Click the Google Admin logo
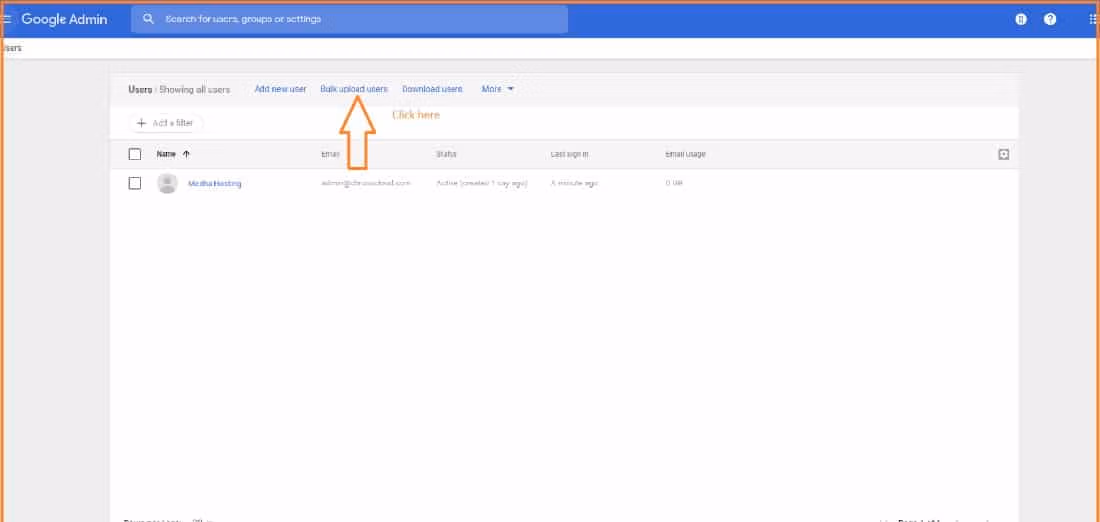Viewport: 1100px width, 522px height. click(64, 19)
